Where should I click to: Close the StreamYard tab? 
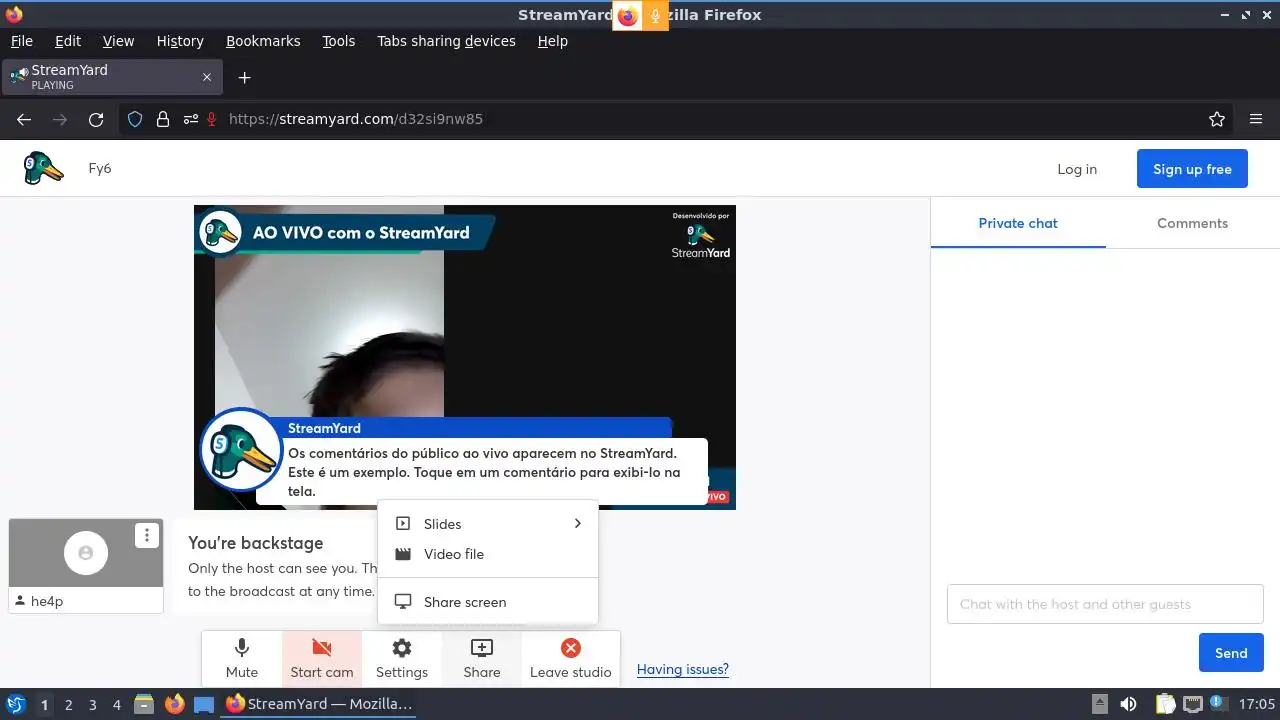(207, 77)
